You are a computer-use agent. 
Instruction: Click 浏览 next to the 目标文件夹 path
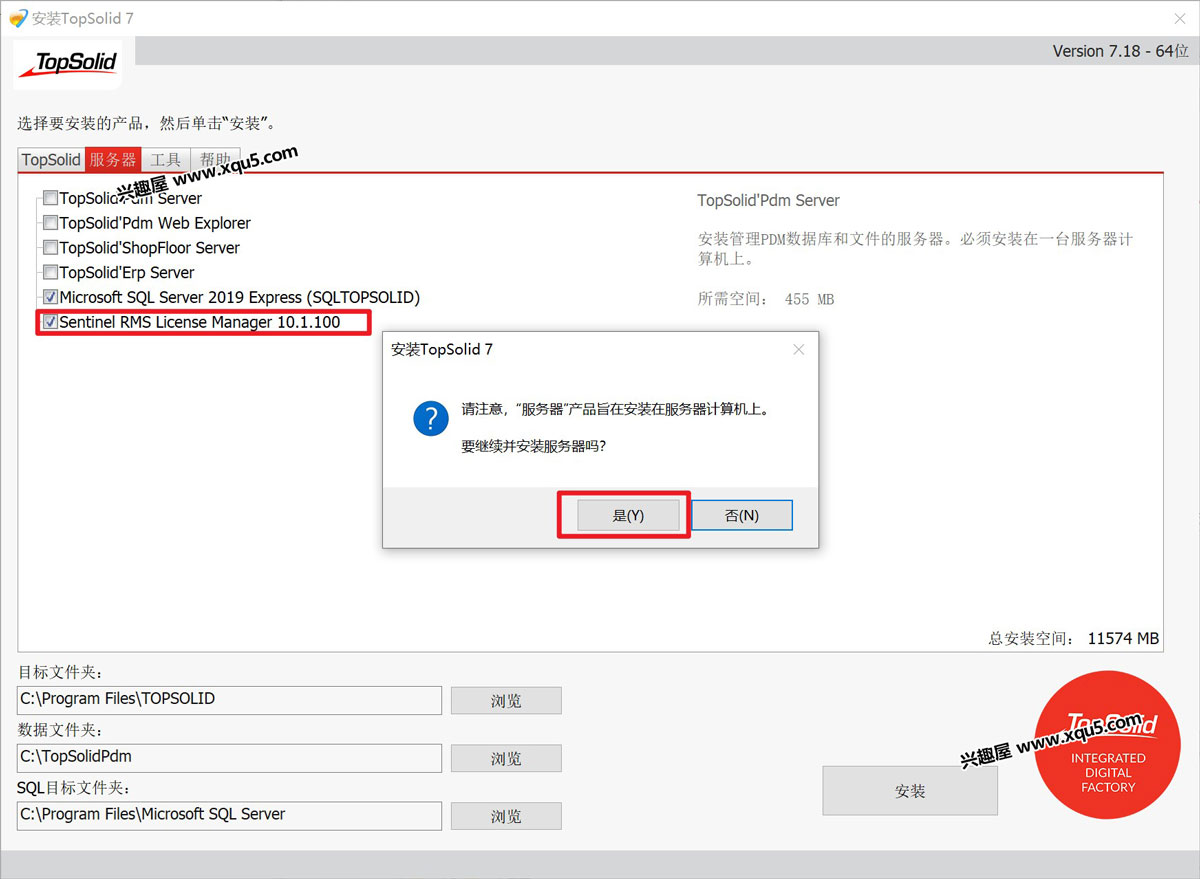tap(506, 700)
